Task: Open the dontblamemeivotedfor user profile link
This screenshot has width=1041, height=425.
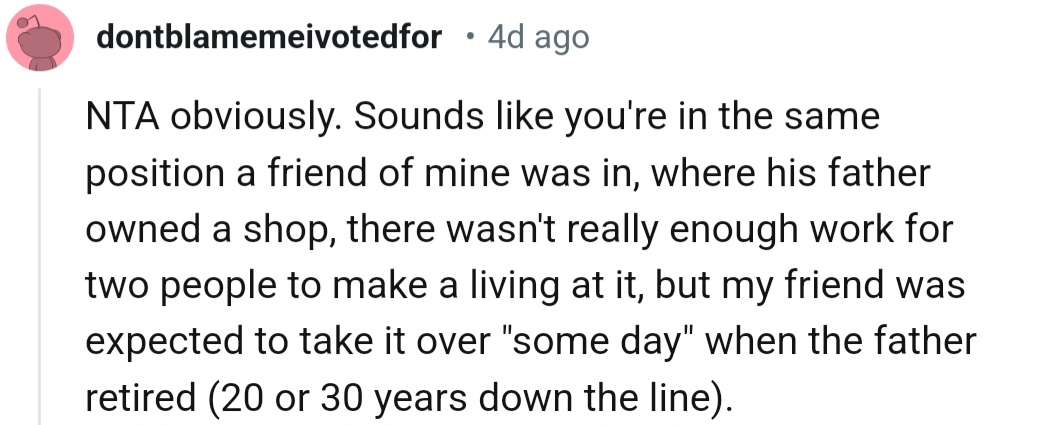Action: pyautogui.click(x=269, y=38)
